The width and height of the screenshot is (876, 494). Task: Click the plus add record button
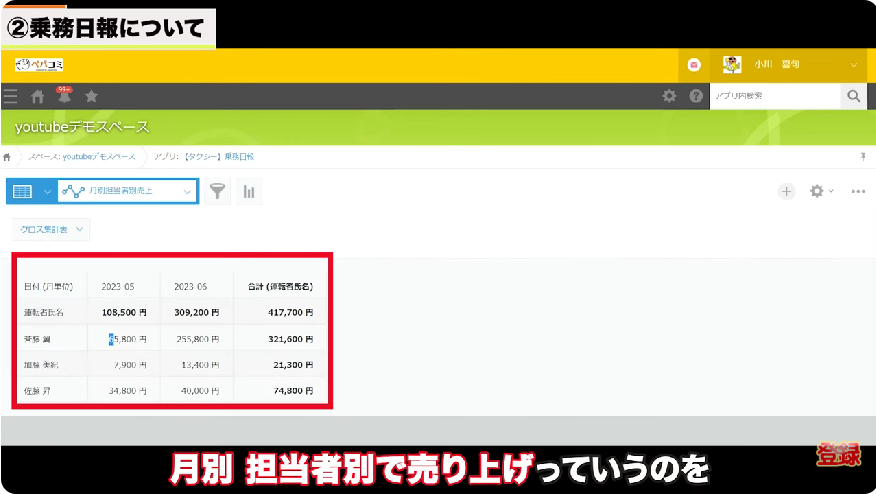point(787,191)
